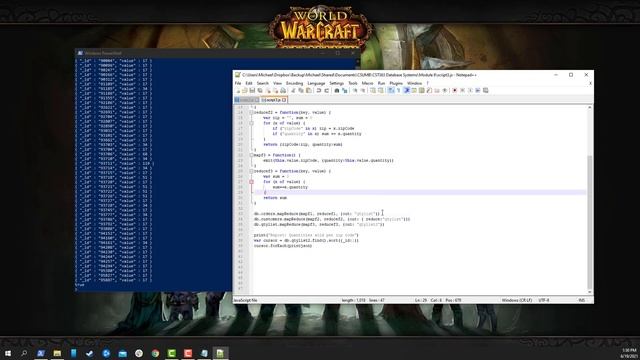Screen dimensions: 640x360
Task: Save the file with the Save icon
Action: 252,90
